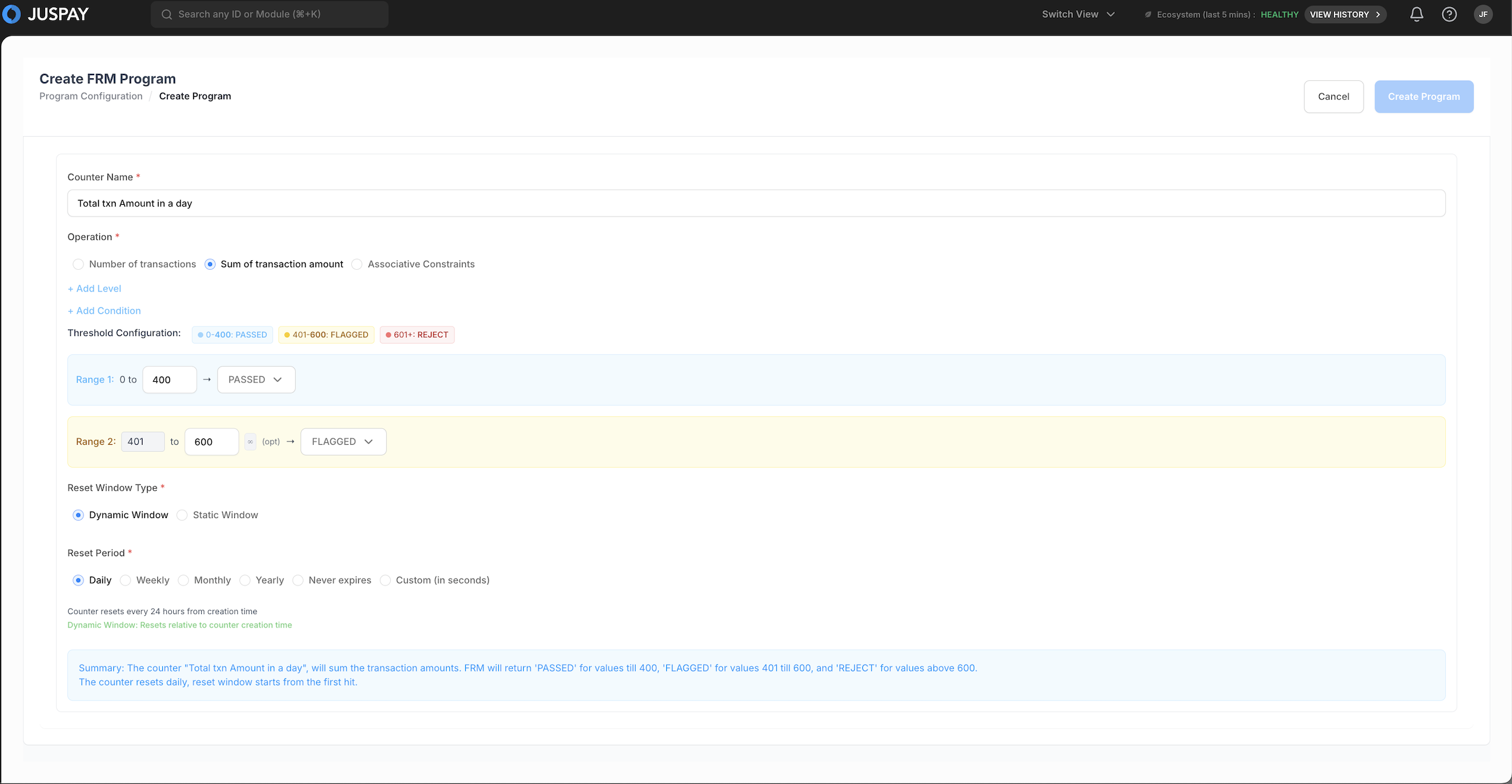This screenshot has height=784, width=1512.
Task: Click the blue Create Program button
Action: pyautogui.click(x=1424, y=97)
